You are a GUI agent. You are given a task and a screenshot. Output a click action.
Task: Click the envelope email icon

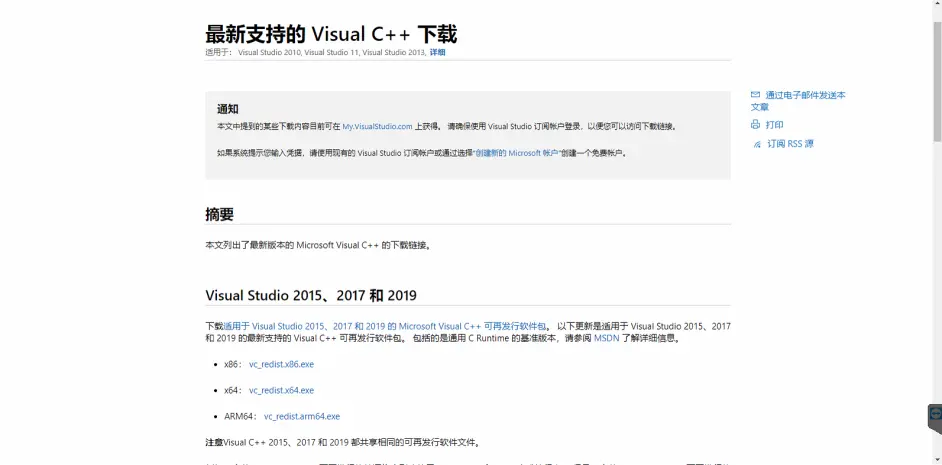click(x=755, y=95)
